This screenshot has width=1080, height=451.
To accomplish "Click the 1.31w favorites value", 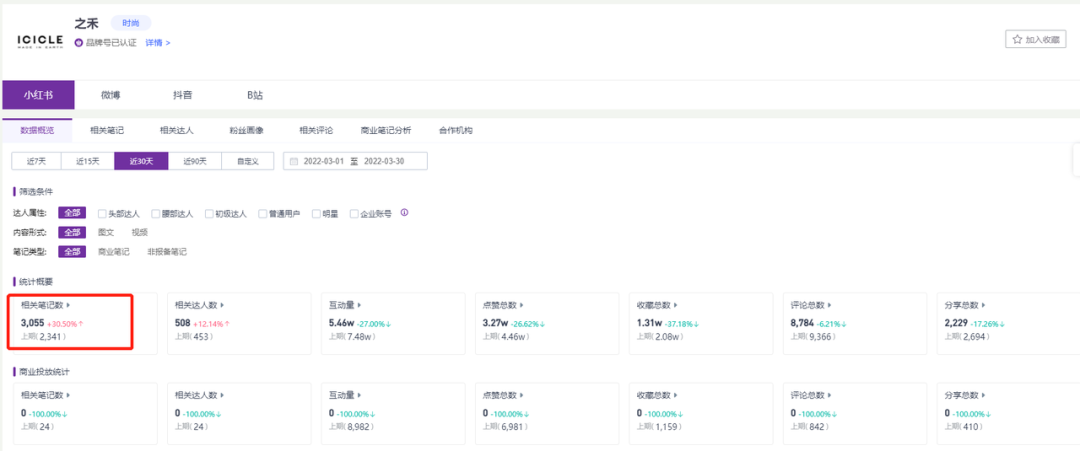I will click(x=650, y=322).
